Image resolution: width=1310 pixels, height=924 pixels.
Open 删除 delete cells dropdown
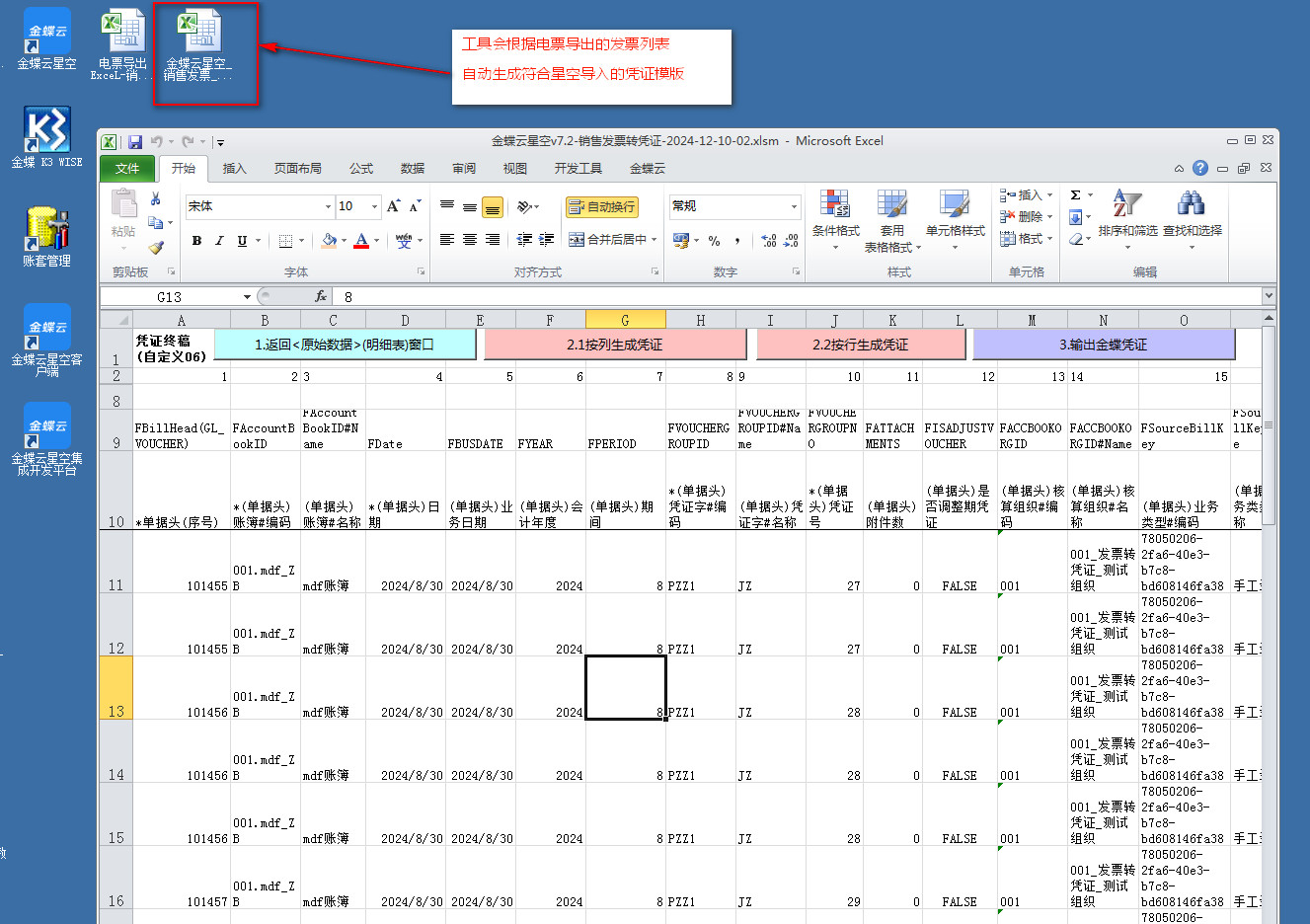(x=1026, y=217)
